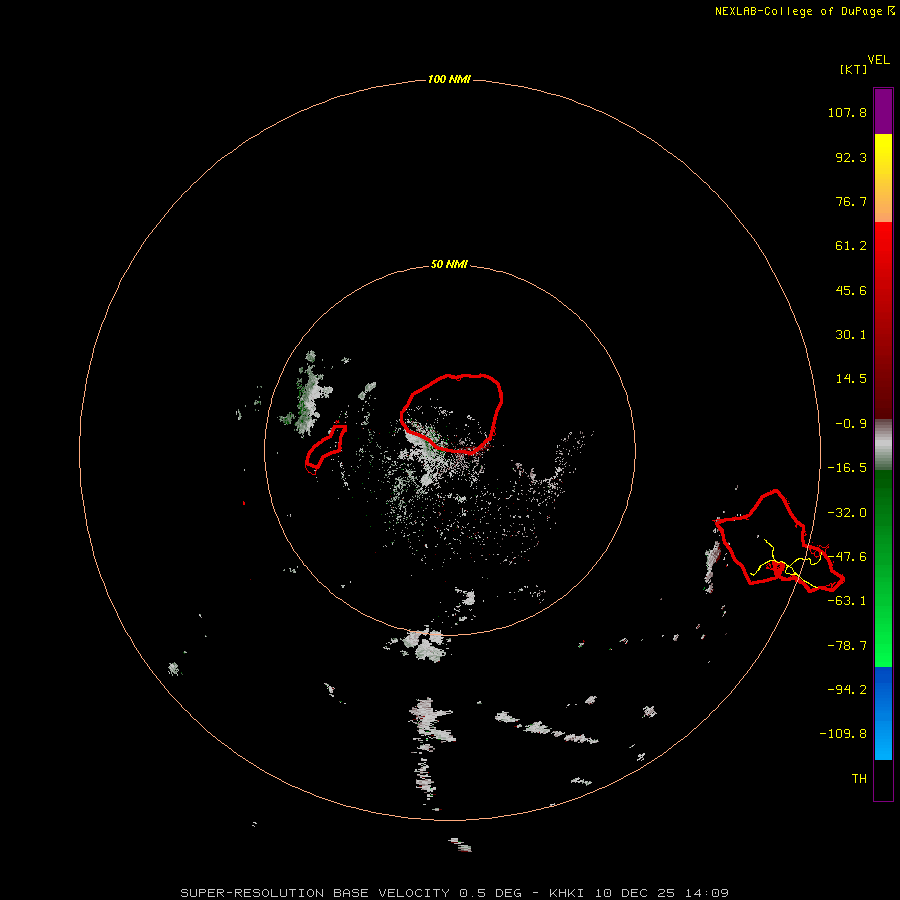Click the VEL legend title

coord(879,60)
